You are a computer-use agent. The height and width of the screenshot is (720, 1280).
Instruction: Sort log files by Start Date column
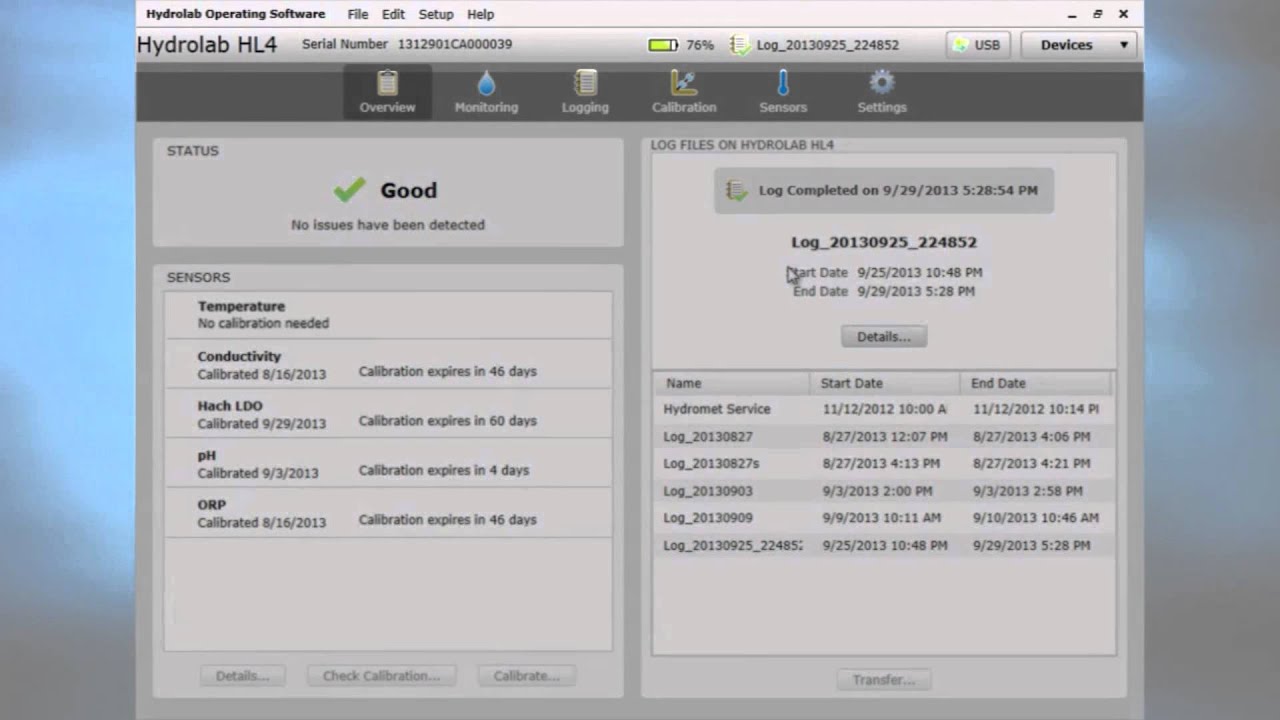tap(884, 383)
